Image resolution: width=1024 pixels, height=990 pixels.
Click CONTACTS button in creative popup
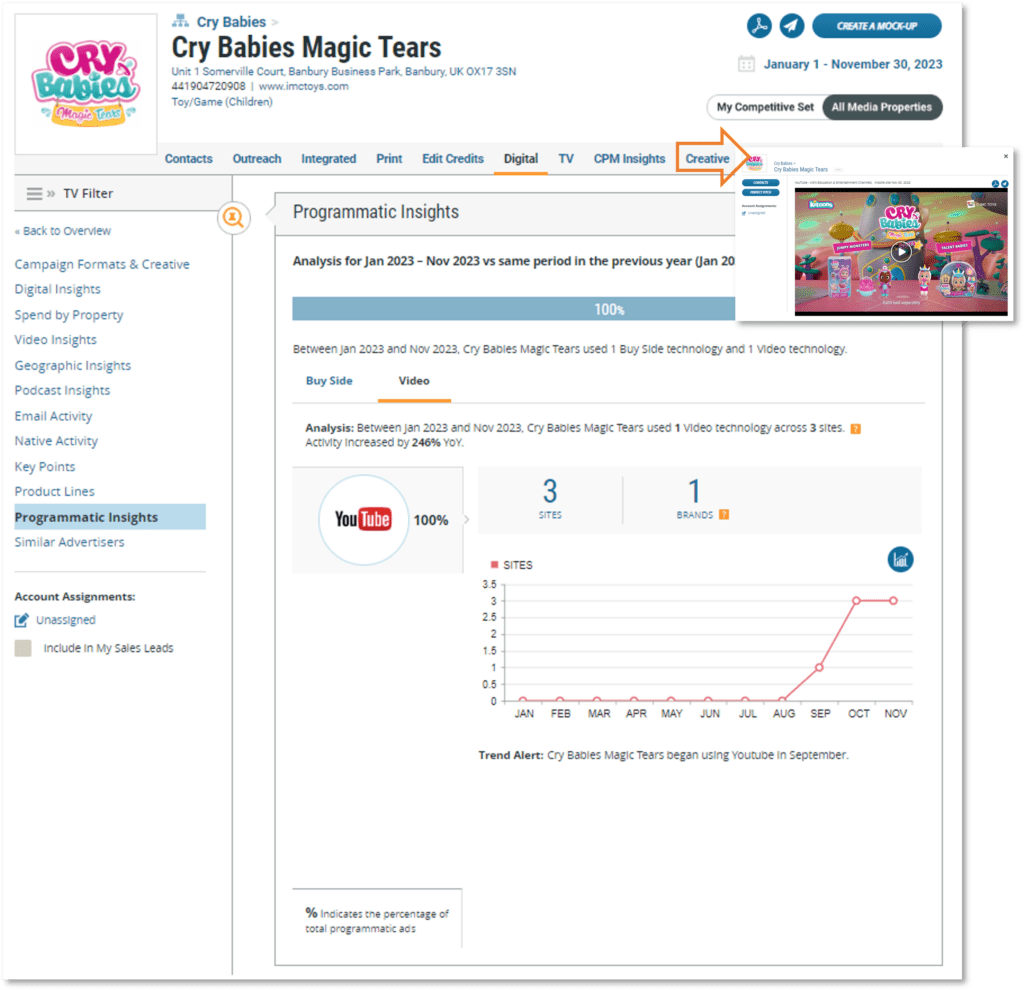(761, 183)
